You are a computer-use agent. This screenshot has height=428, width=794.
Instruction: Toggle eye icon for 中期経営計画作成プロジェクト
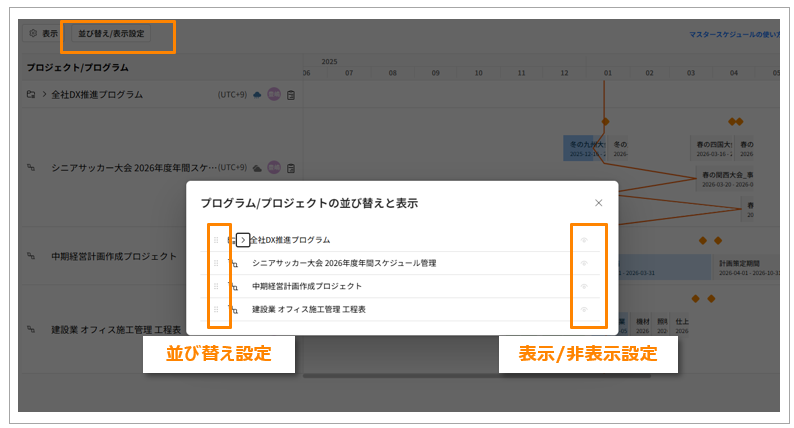pyautogui.click(x=584, y=286)
